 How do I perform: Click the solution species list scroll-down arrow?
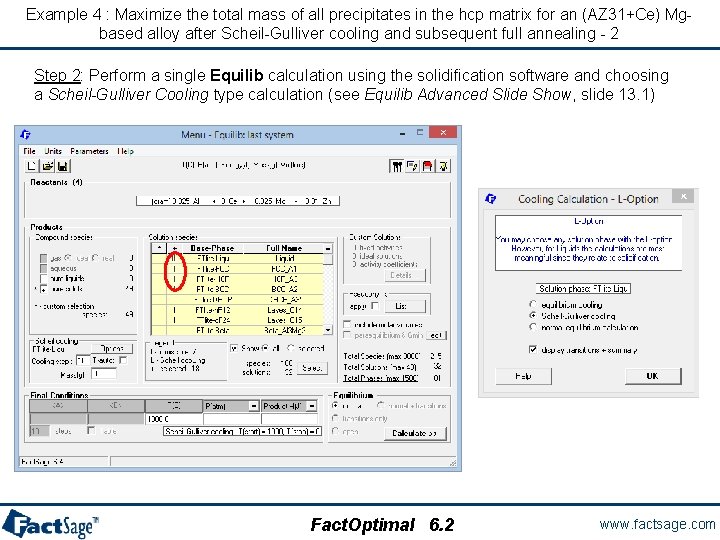328,330
